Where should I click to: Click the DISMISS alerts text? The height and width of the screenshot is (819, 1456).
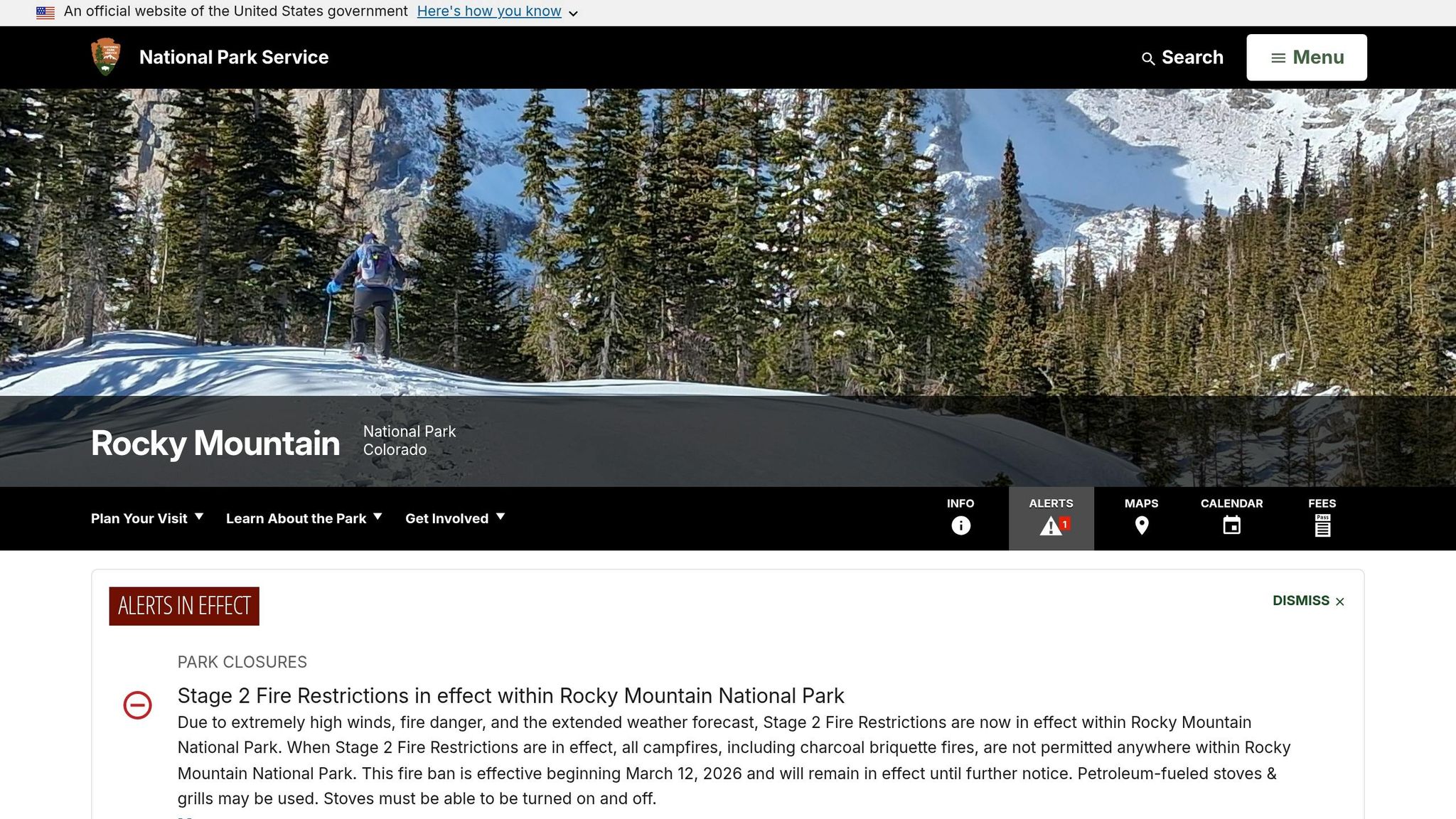[x=1301, y=601]
